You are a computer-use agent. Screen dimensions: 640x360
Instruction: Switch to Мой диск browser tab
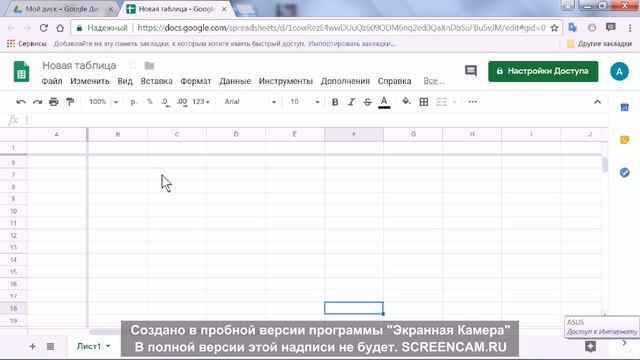pyautogui.click(x=61, y=9)
